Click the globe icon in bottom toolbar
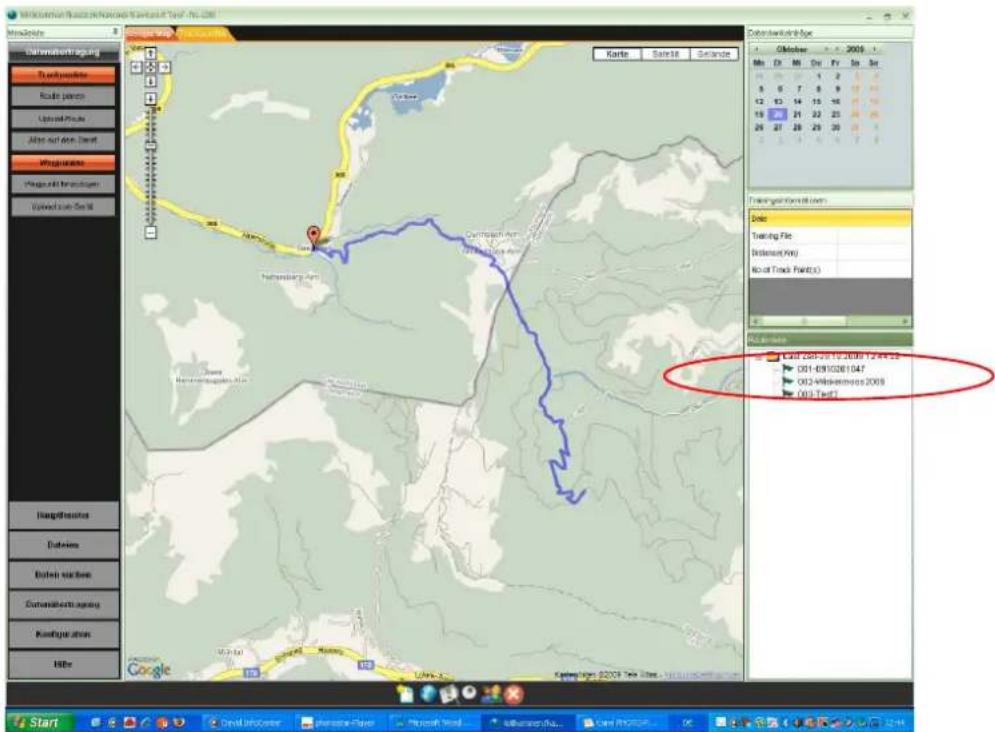Screen dimensions: 995x732 click(428, 694)
